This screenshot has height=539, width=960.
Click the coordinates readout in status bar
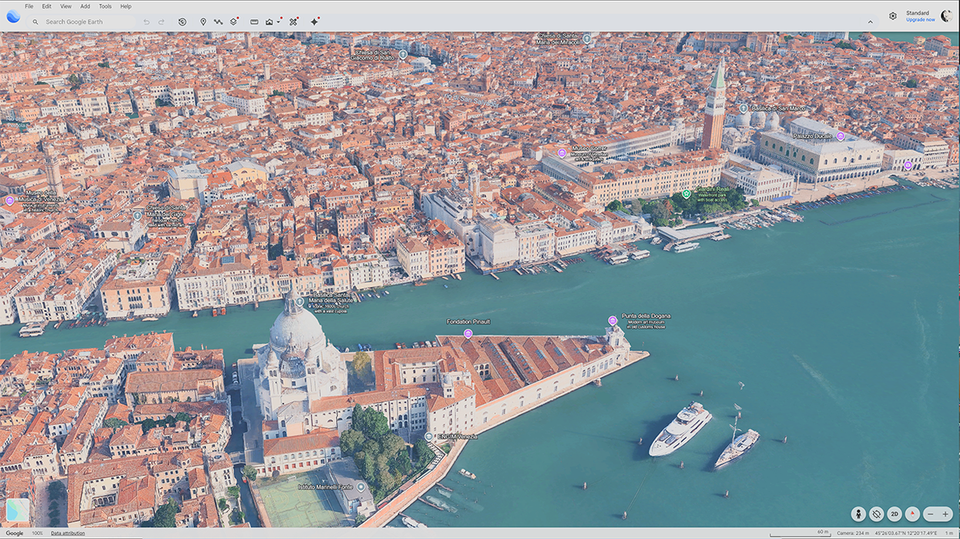(x=906, y=533)
